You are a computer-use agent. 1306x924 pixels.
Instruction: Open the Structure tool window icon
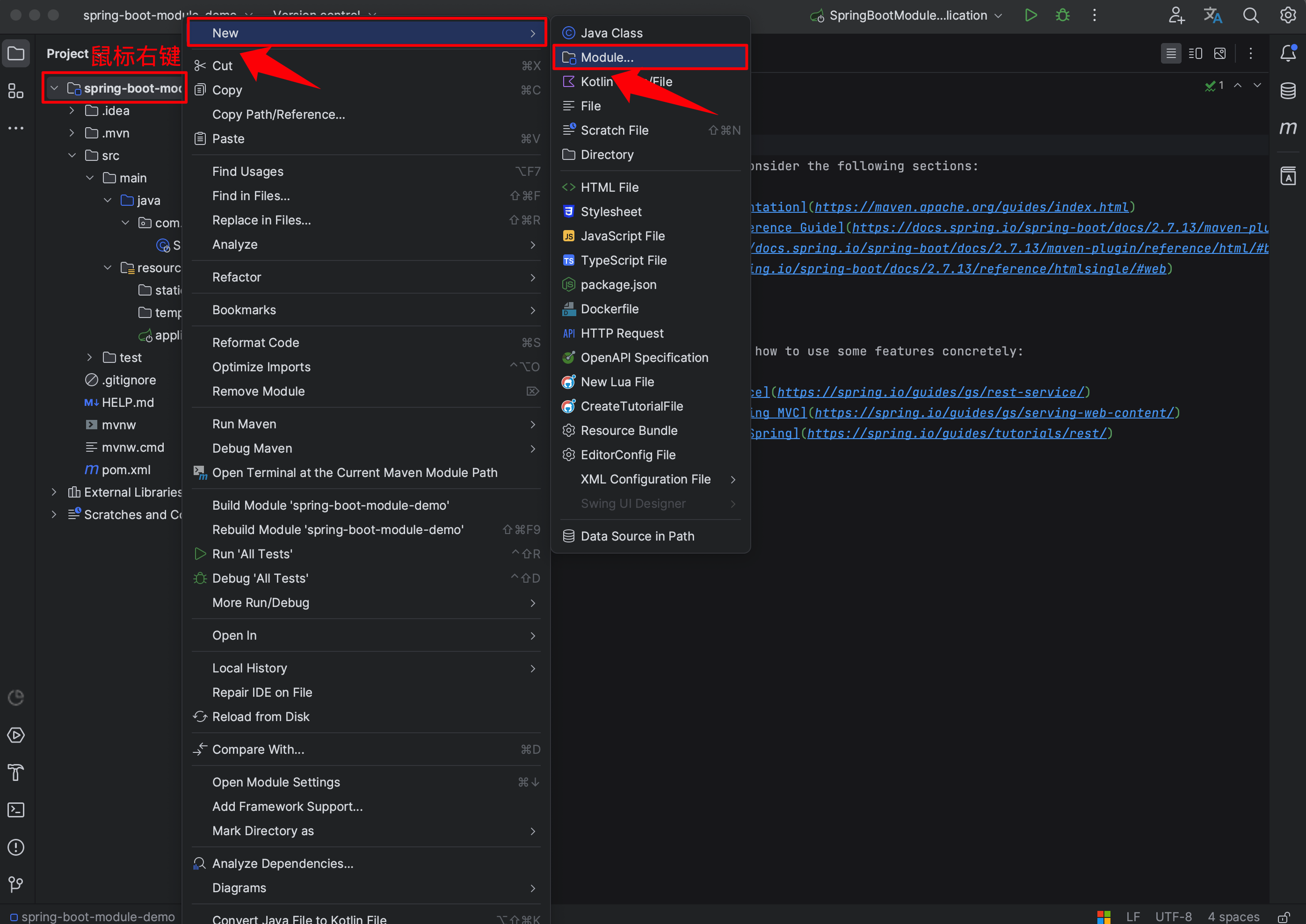pyautogui.click(x=16, y=91)
